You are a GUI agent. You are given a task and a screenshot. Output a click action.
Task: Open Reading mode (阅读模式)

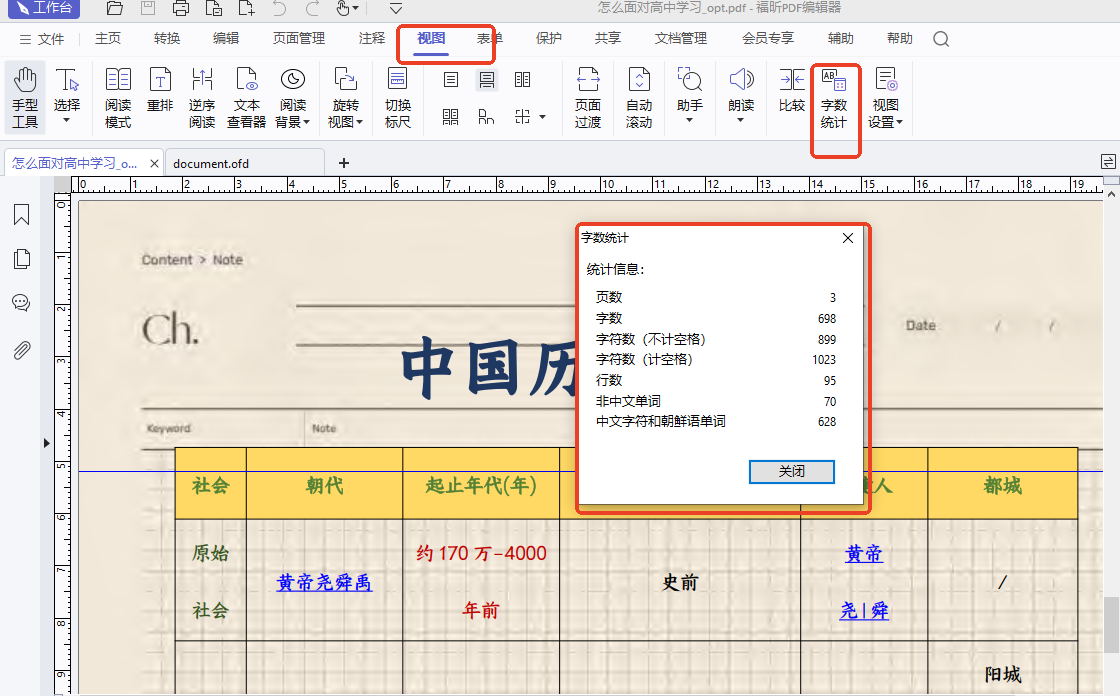(118, 98)
